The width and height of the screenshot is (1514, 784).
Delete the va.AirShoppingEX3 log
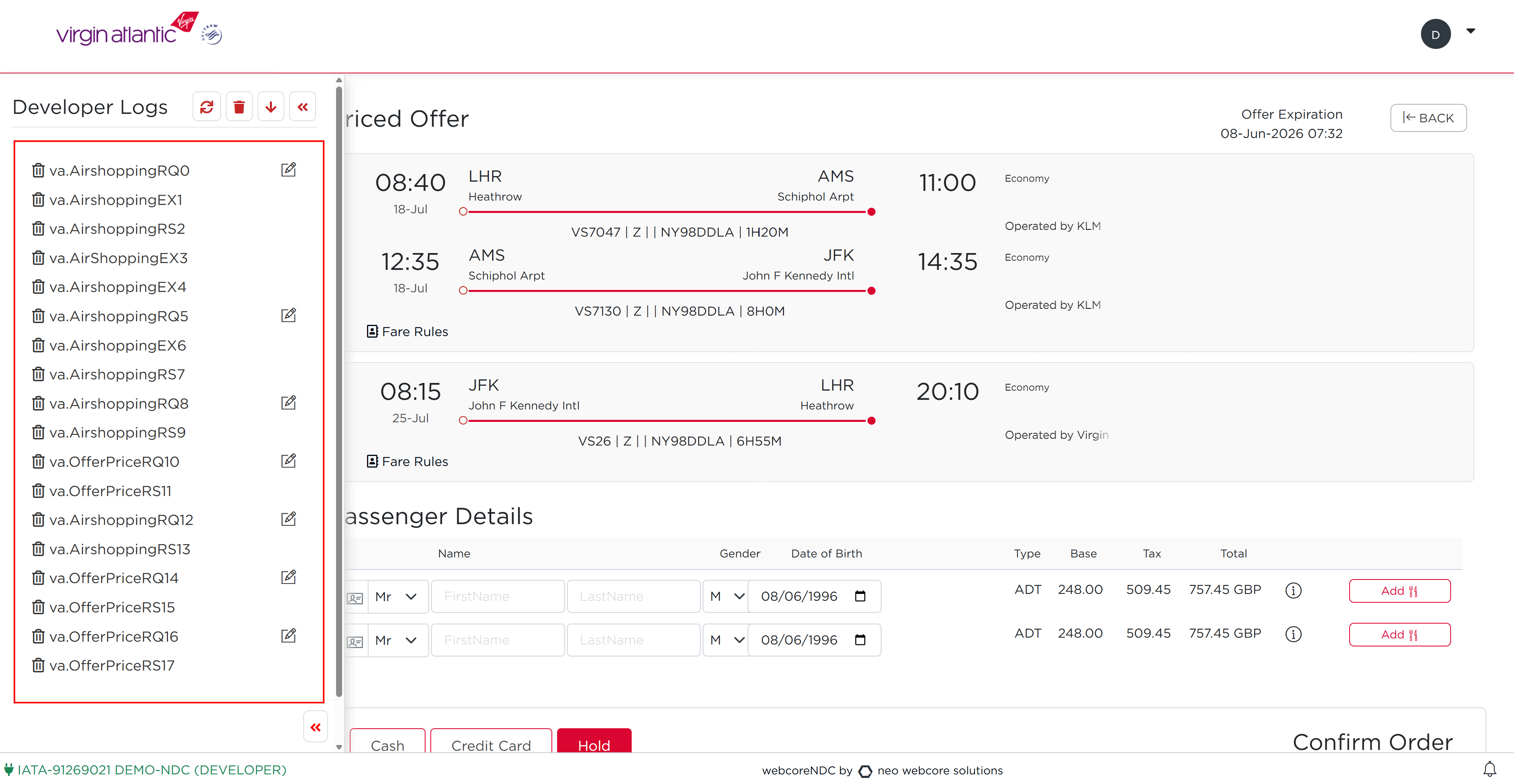[x=38, y=258]
